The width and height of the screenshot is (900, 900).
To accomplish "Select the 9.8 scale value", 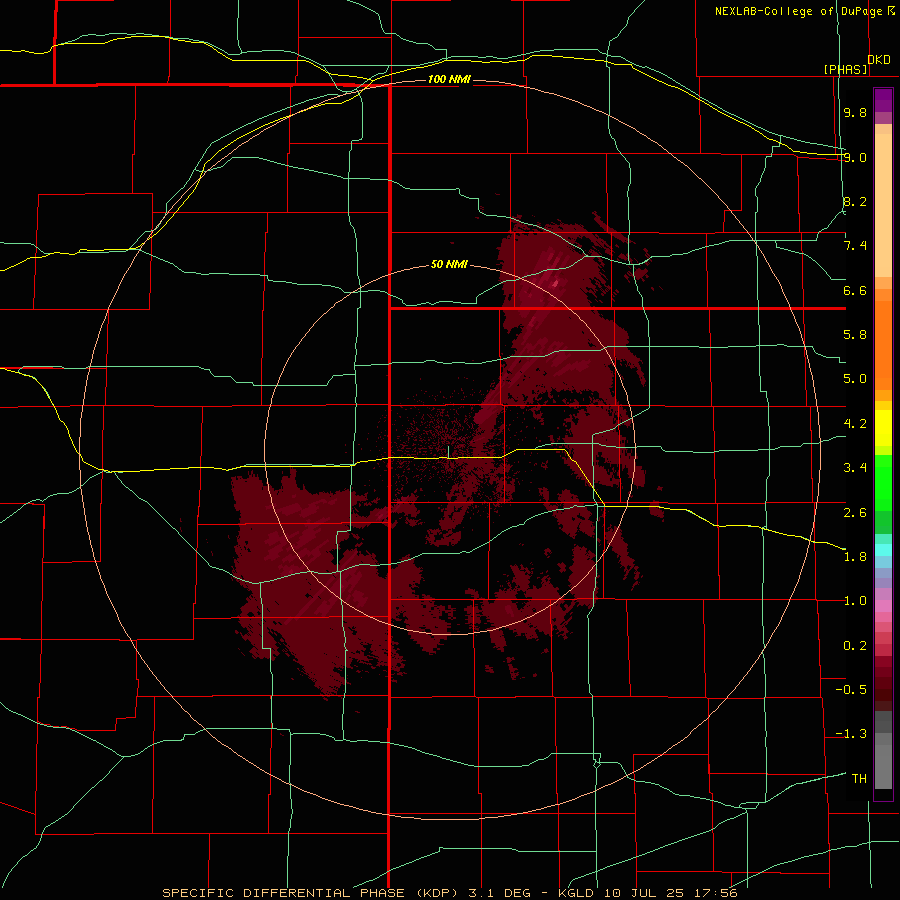I will 855,112.
